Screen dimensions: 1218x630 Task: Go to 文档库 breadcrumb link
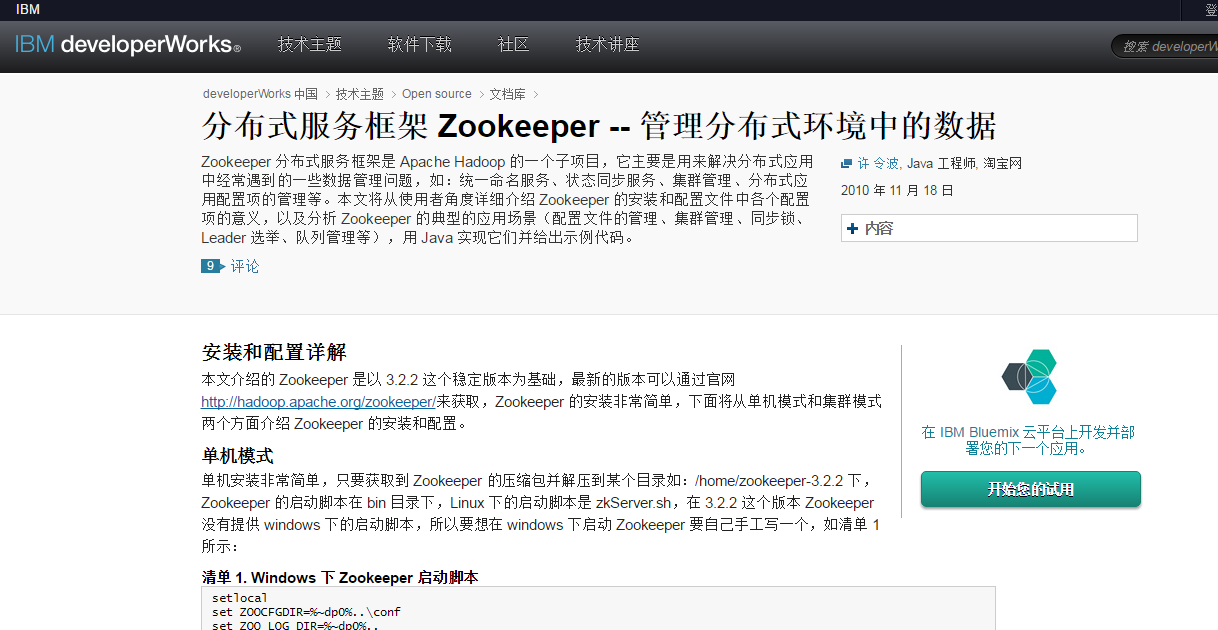[507, 94]
